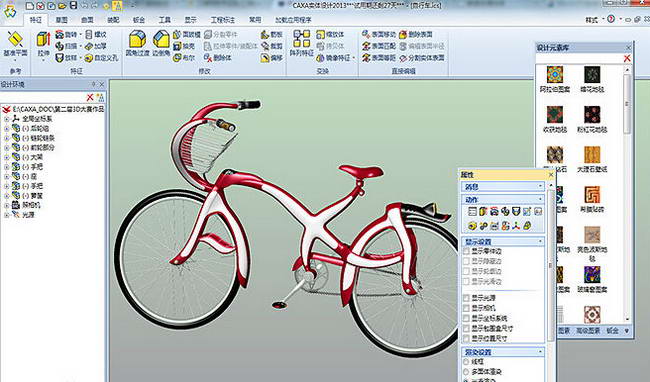Pick the 放样 loft feature tool

[67, 58]
